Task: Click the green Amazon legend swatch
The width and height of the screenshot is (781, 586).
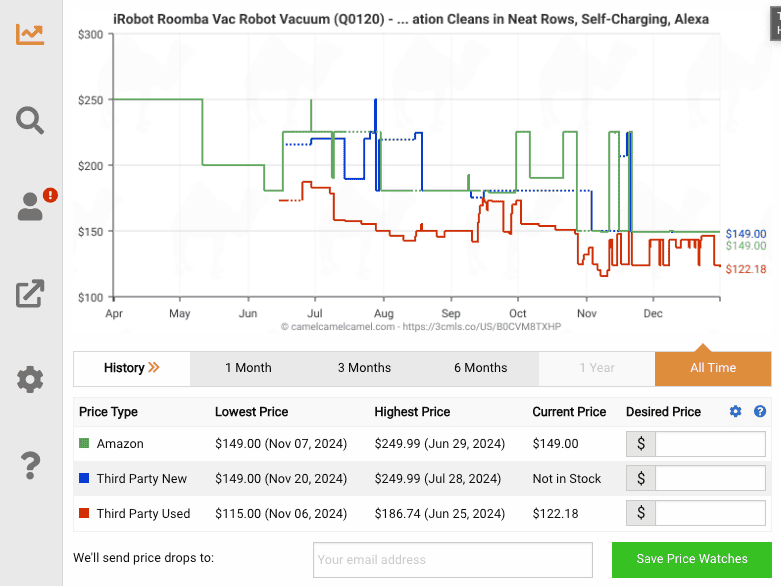Action: click(85, 444)
